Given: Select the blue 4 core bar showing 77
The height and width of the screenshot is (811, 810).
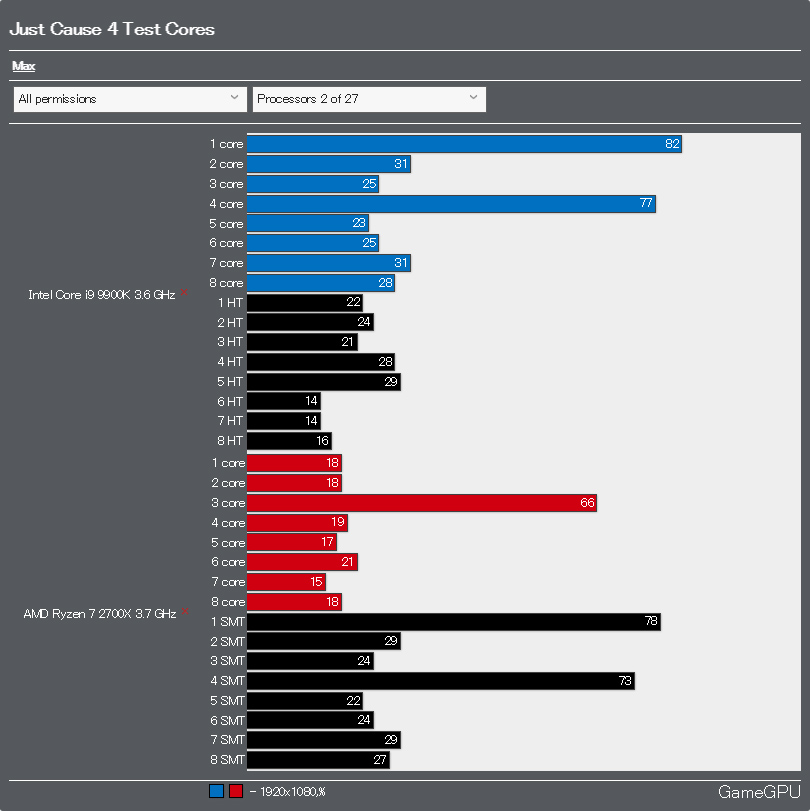Looking at the screenshot, I should coord(451,204).
